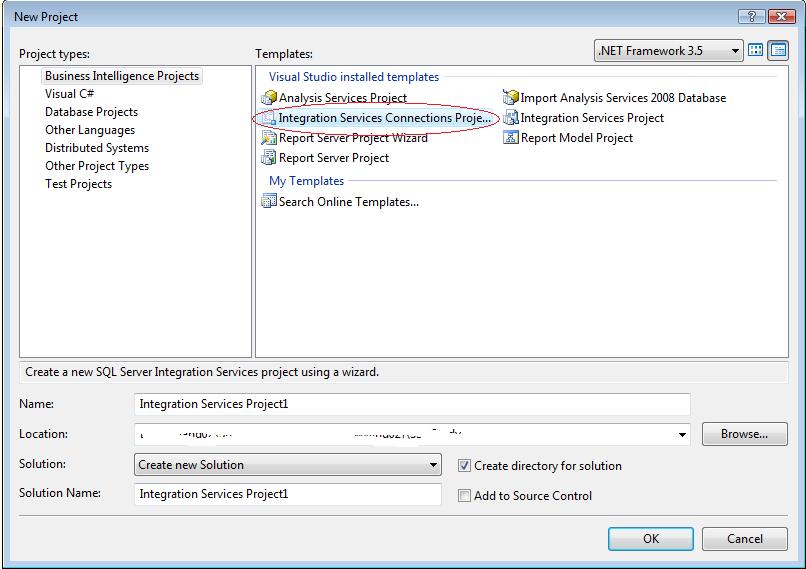The image size is (806, 569).
Task: Switch templates to small icons view
Action: 778,50
